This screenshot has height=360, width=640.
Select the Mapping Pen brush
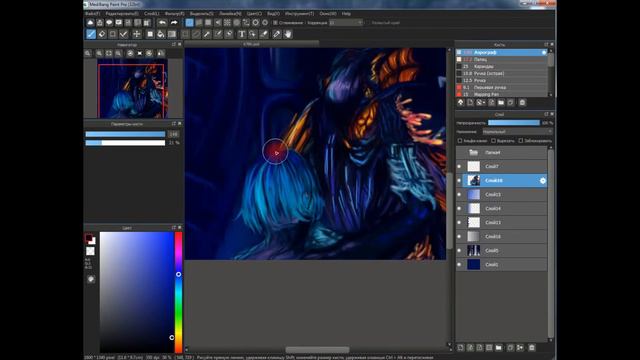pos(501,94)
